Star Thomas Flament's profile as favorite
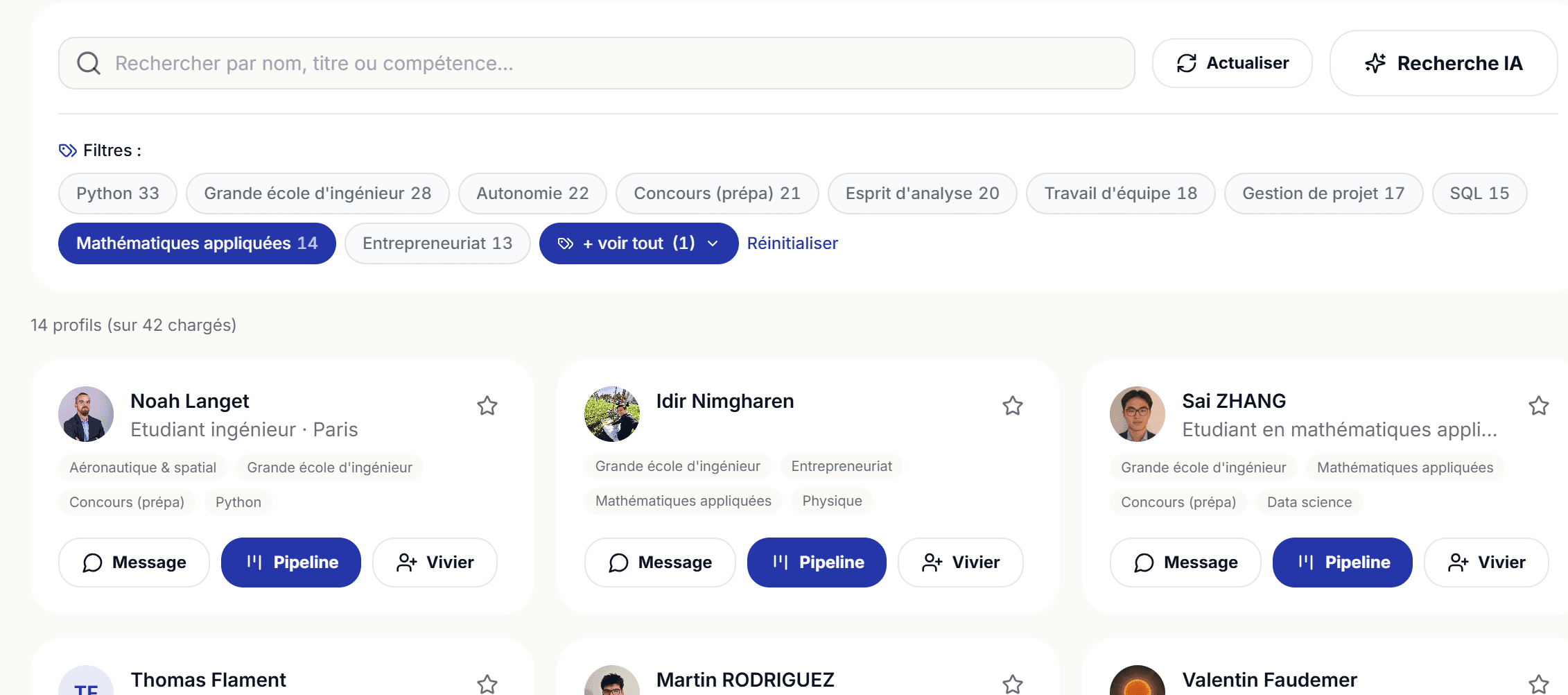The height and width of the screenshot is (695, 1568). pos(487,685)
